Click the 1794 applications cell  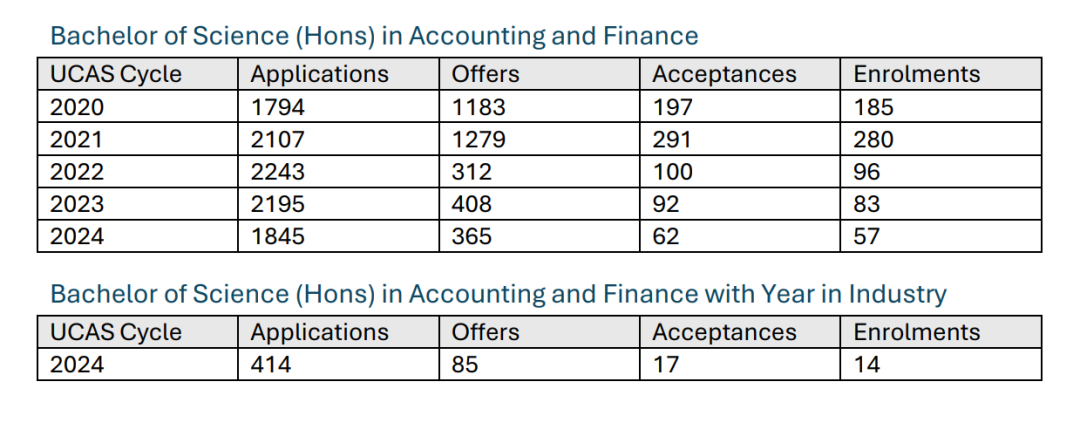tap(338, 106)
